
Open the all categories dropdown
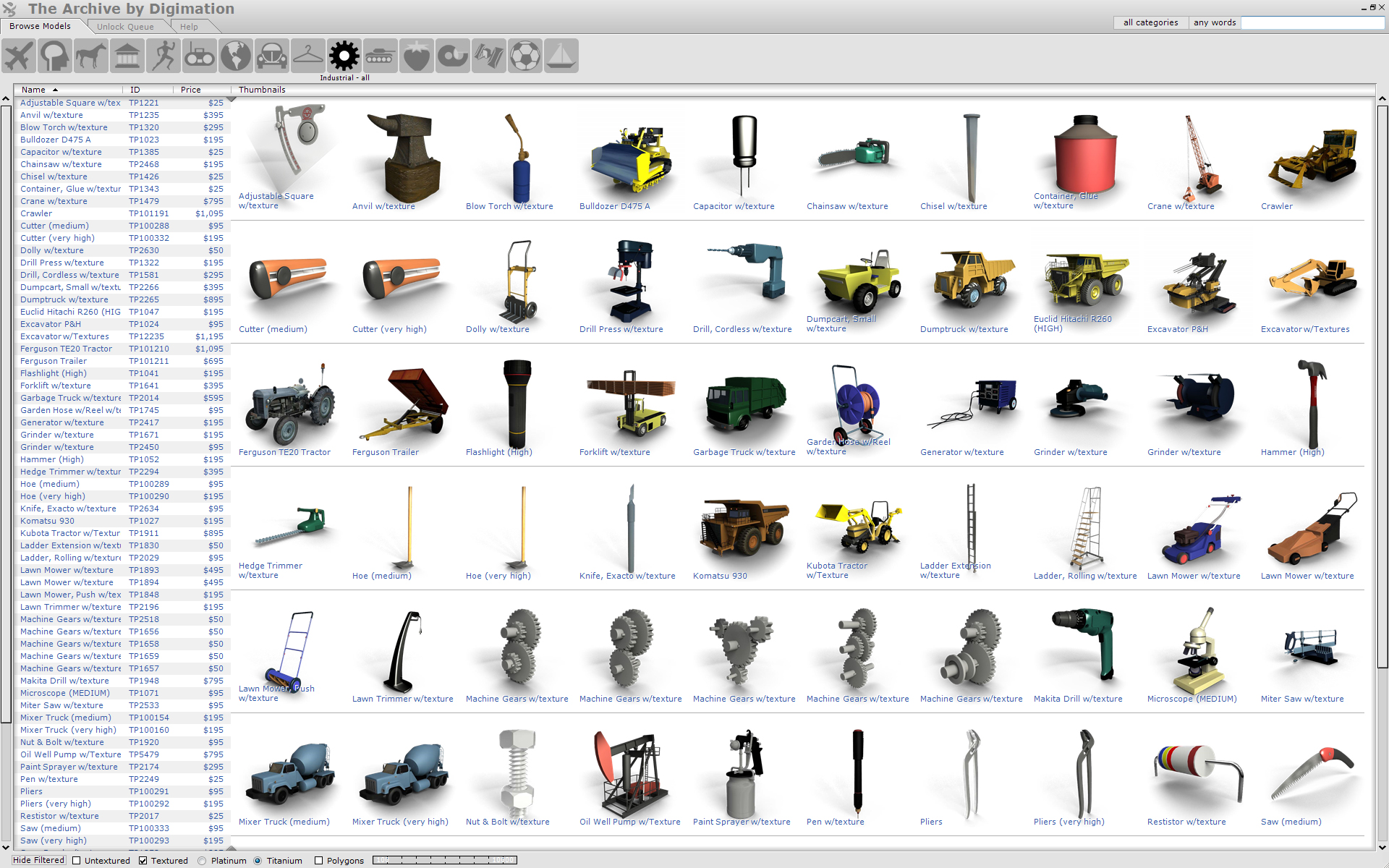1150,22
